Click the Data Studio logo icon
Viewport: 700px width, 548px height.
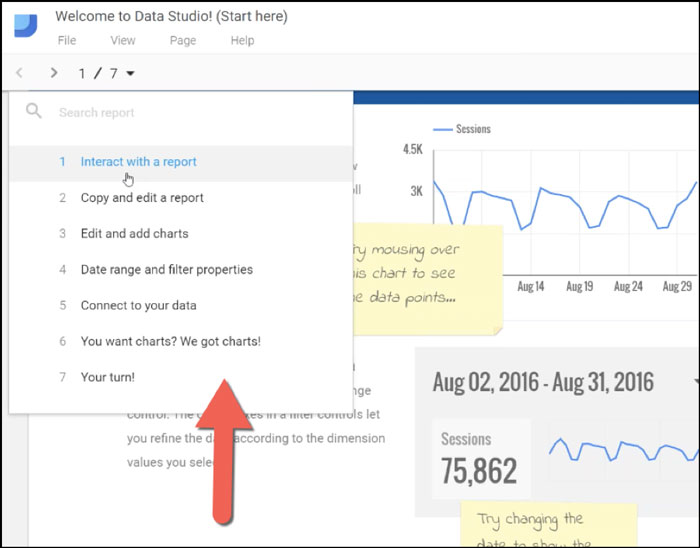pyautogui.click(x=25, y=25)
